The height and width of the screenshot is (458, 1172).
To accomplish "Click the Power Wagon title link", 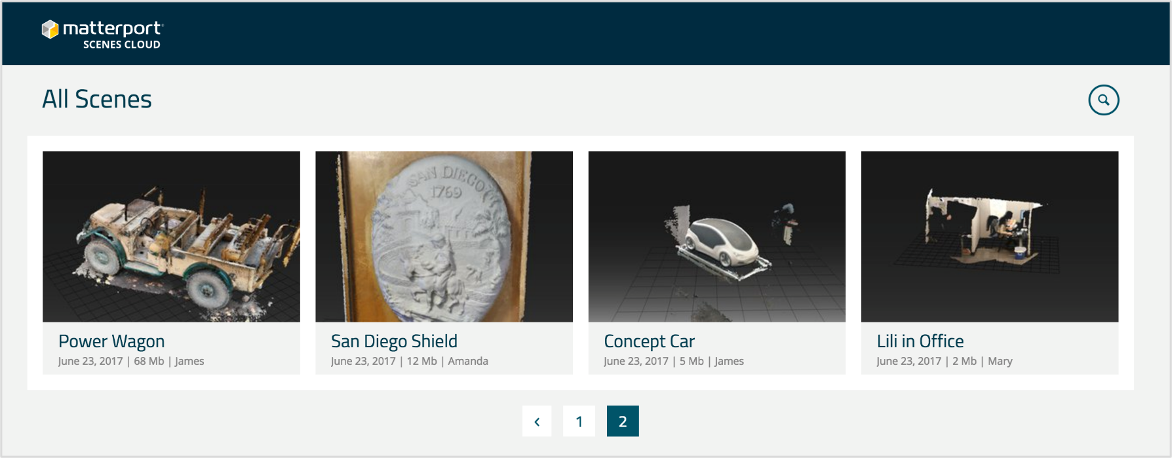I will coord(111,341).
